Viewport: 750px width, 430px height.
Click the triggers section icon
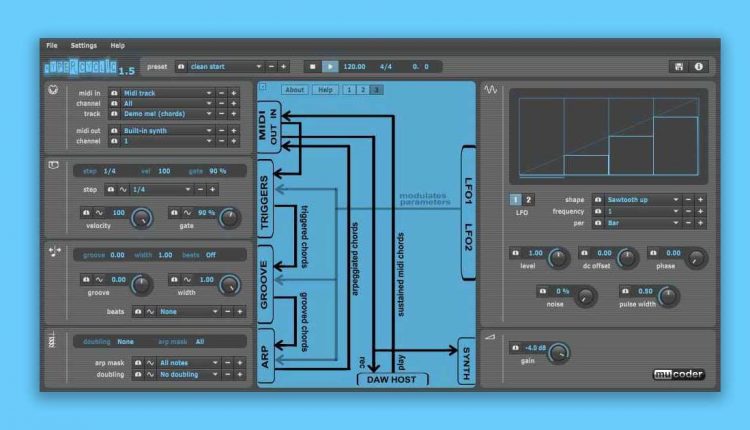pos(53,165)
